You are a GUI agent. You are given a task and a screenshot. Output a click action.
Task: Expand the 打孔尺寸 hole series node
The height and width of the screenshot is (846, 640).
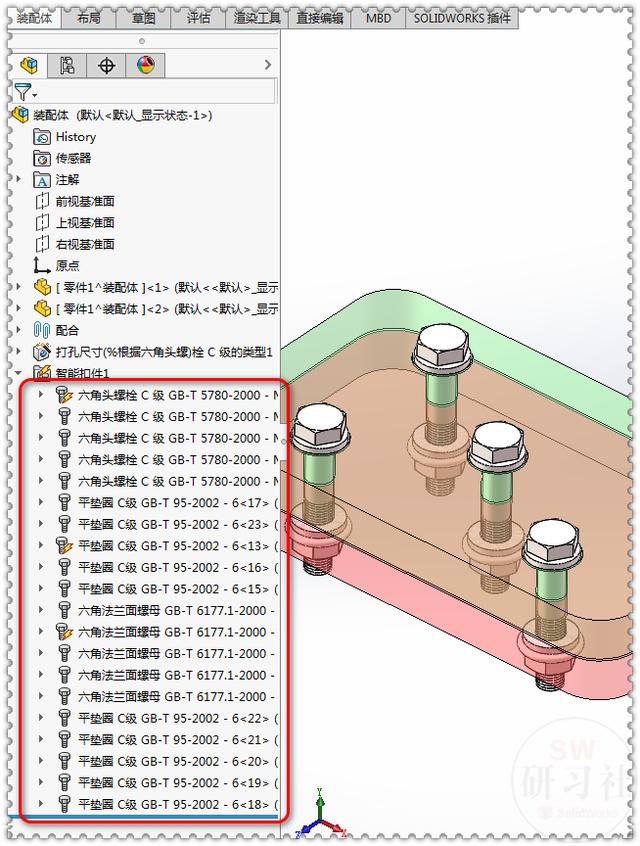(x=19, y=351)
